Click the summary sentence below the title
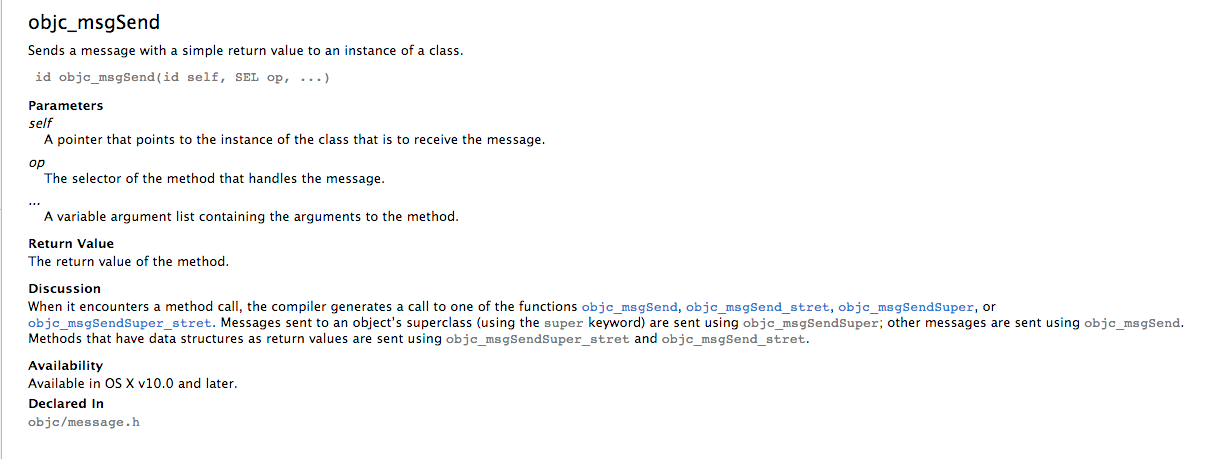The image size is (1212, 459). point(245,51)
